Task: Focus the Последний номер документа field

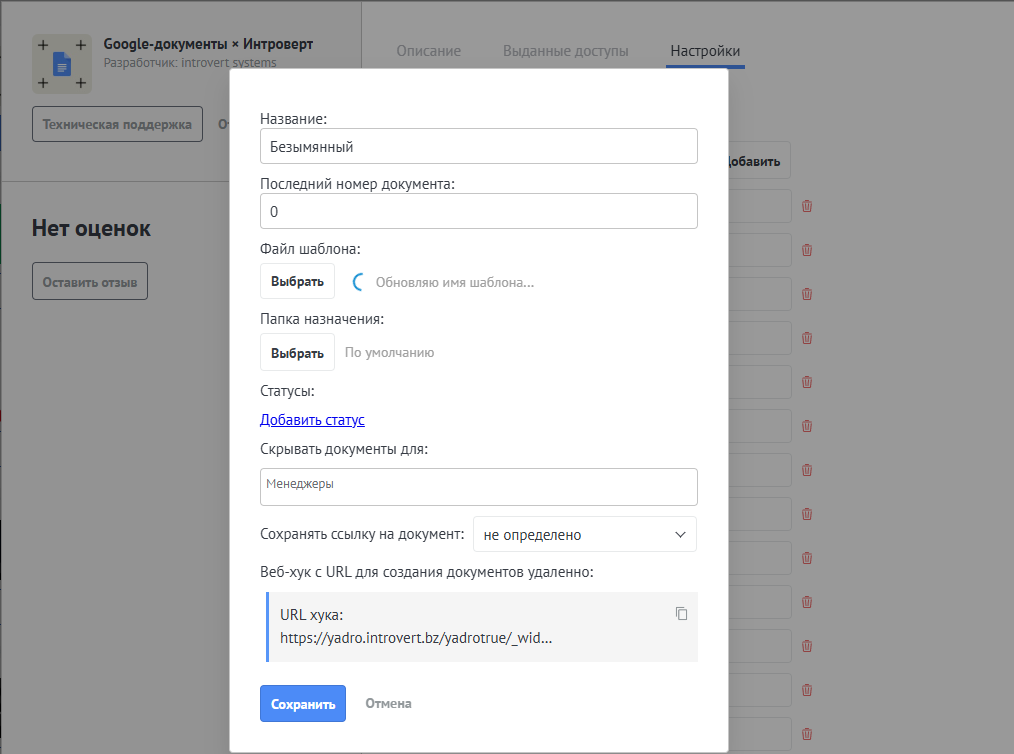Action: point(479,211)
